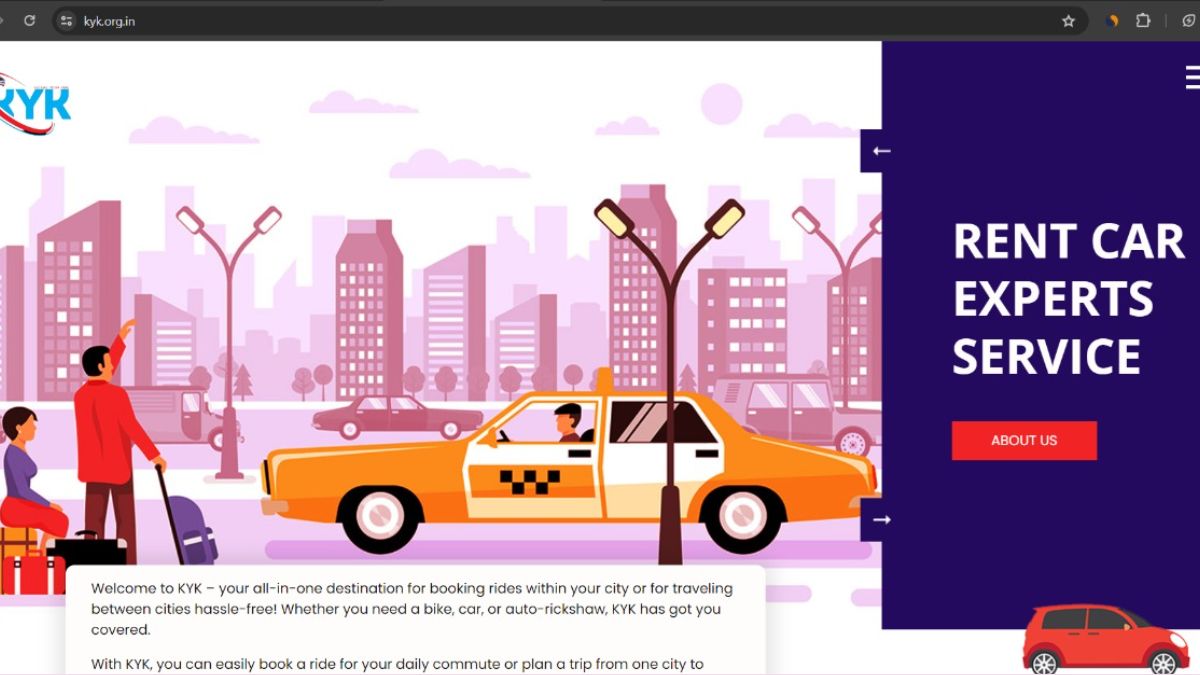The image size is (1200, 675).
Task: Click the forward navigation arrow in browser
Action: tap(3, 20)
